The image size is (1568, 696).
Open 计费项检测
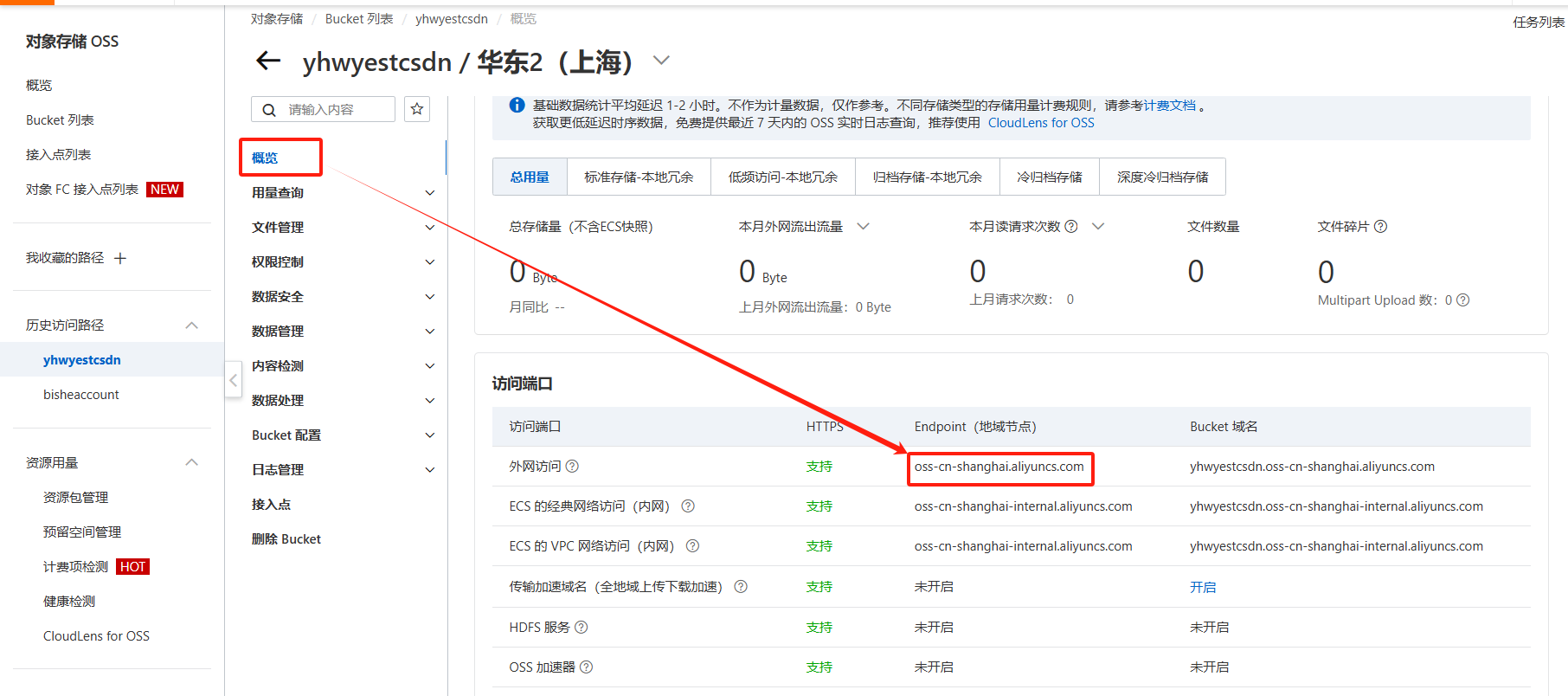point(75,567)
